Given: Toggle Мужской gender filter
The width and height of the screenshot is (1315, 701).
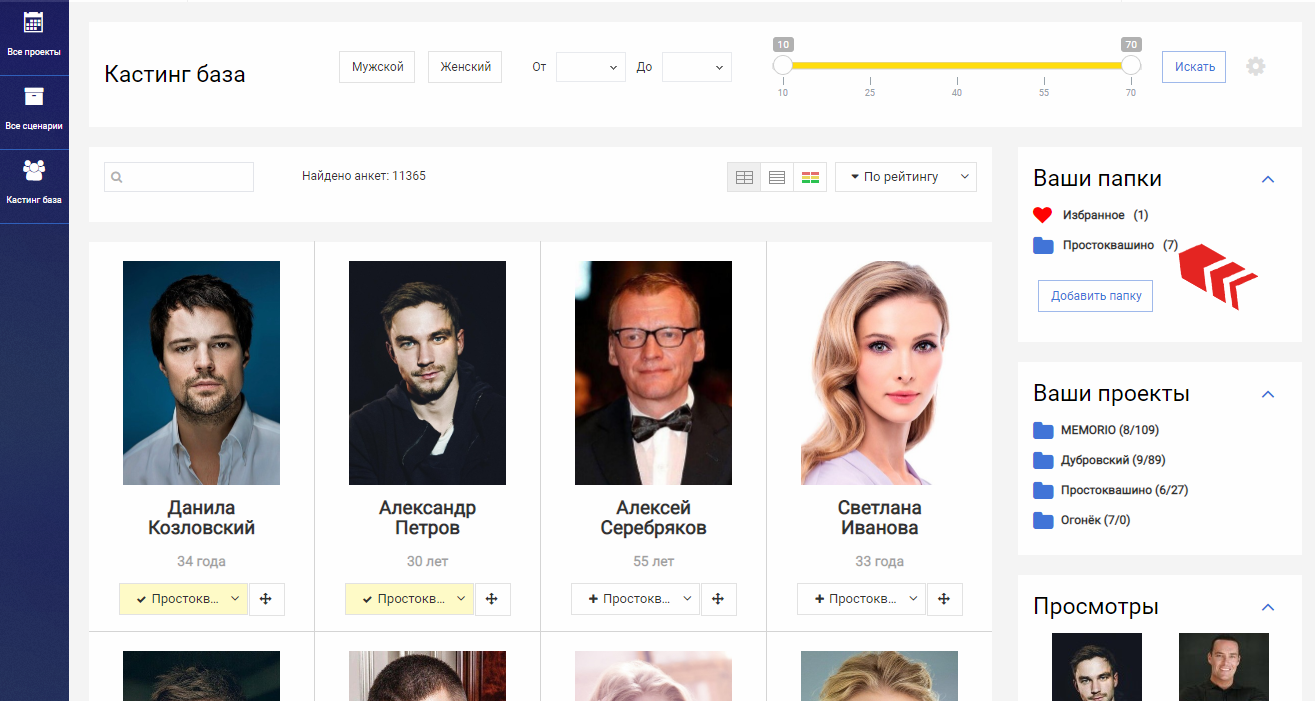Looking at the screenshot, I should tap(377, 67).
